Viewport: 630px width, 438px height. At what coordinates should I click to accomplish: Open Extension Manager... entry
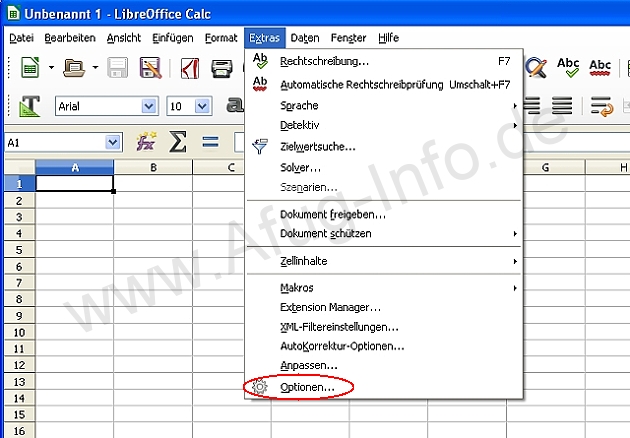click(384, 307)
